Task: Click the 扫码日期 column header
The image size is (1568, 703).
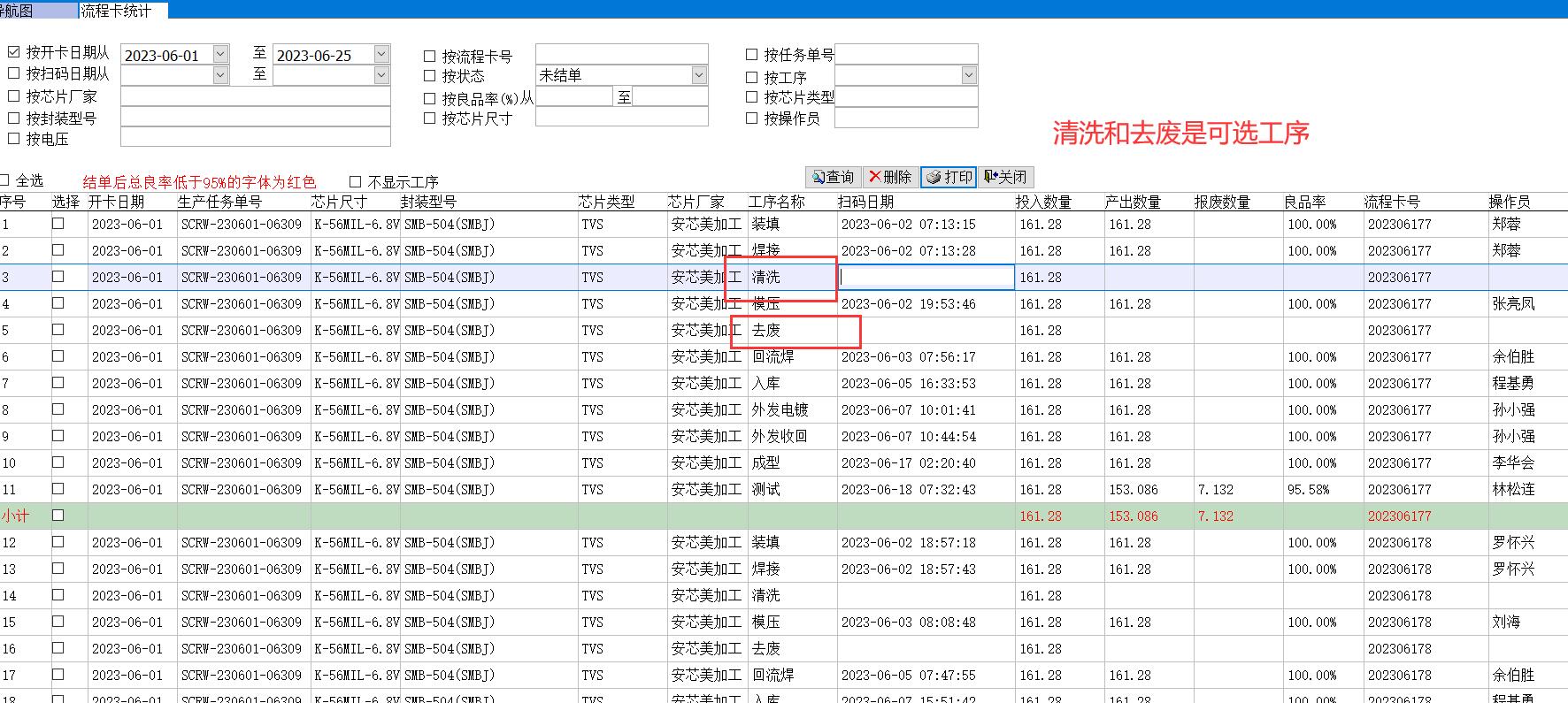Action: (865, 202)
